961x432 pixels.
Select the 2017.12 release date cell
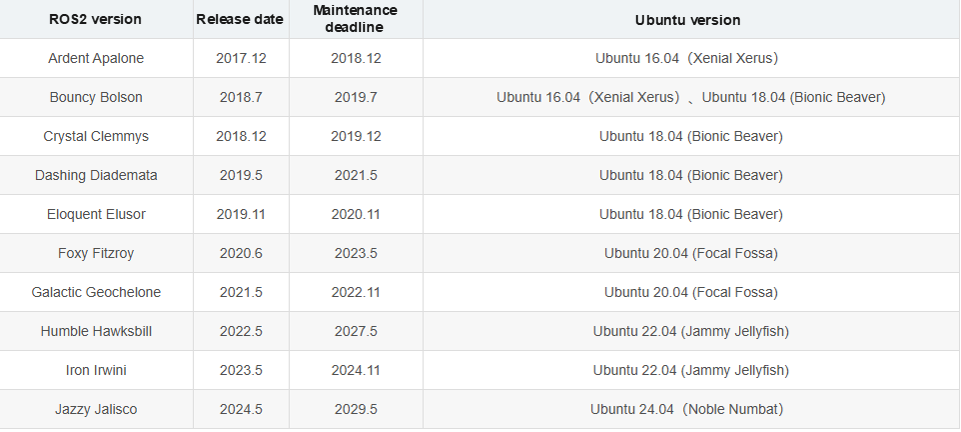point(240,59)
